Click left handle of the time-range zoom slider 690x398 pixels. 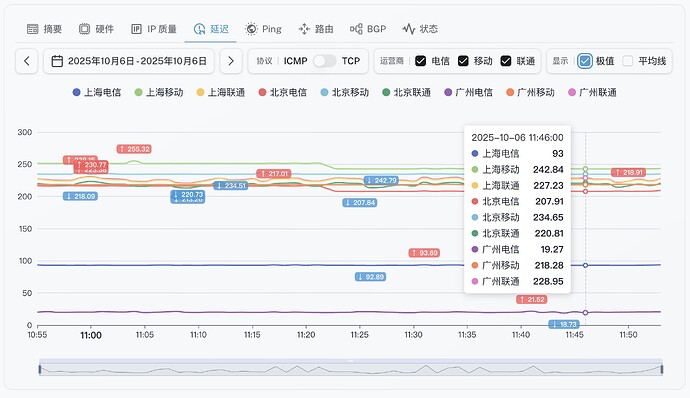pyautogui.click(x=40, y=369)
